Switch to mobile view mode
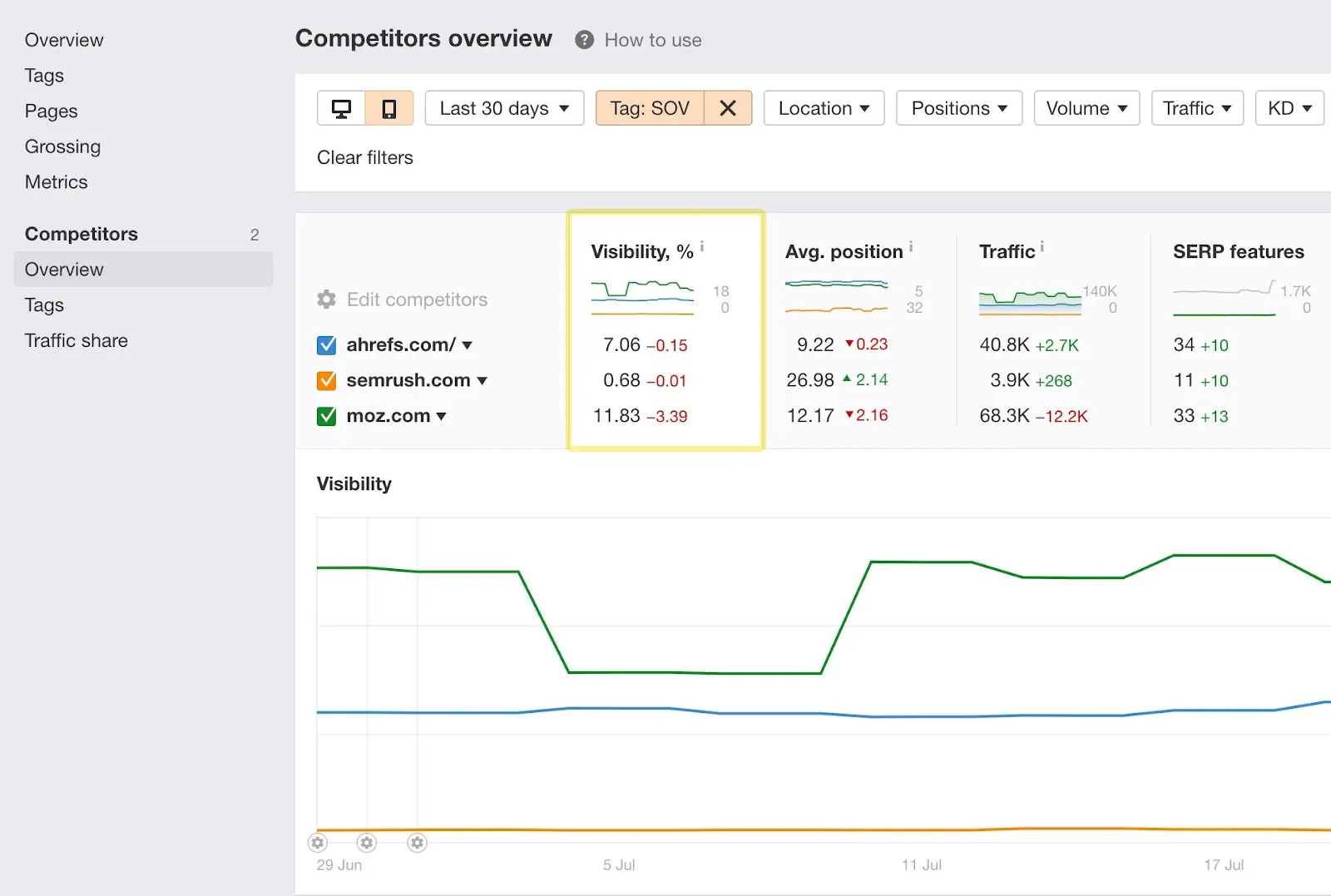This screenshot has height=896, width=1331. coord(389,107)
